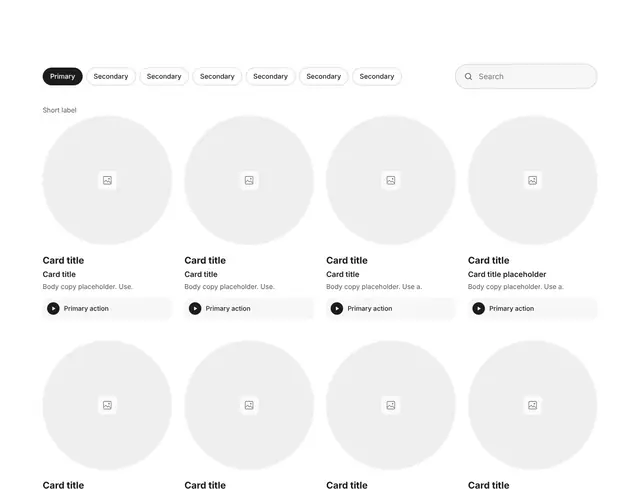This screenshot has height=489, width=640.
Task: Click play icon in third card's Primary action
Action: coord(337,309)
